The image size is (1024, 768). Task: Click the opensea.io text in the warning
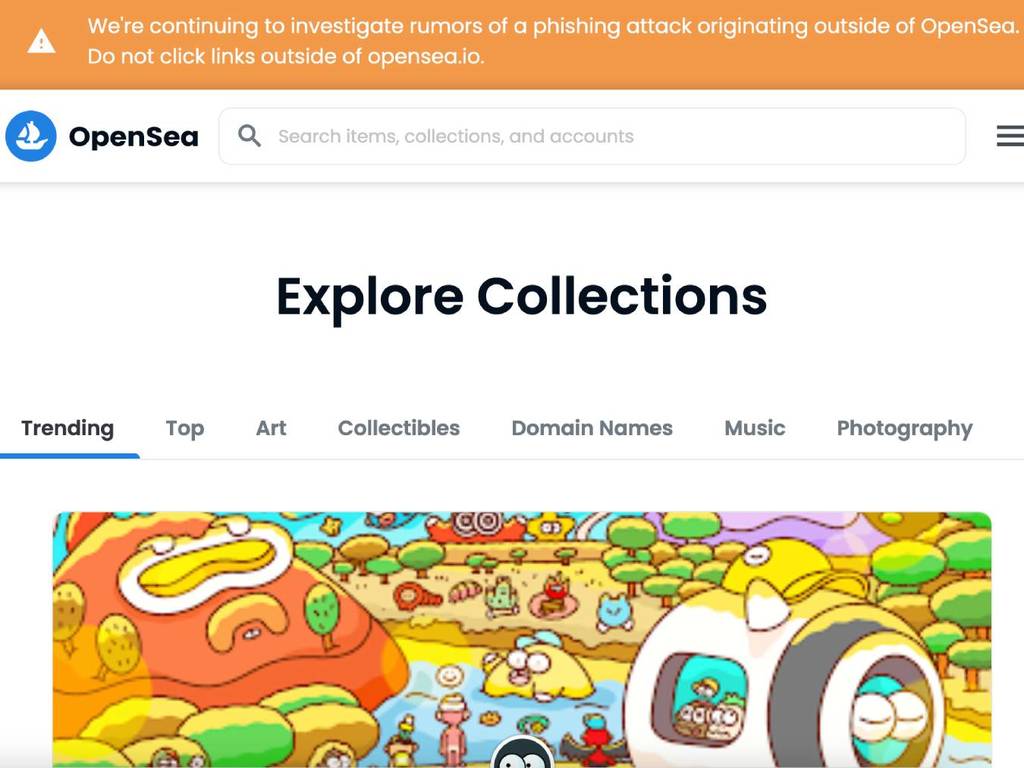tap(424, 56)
